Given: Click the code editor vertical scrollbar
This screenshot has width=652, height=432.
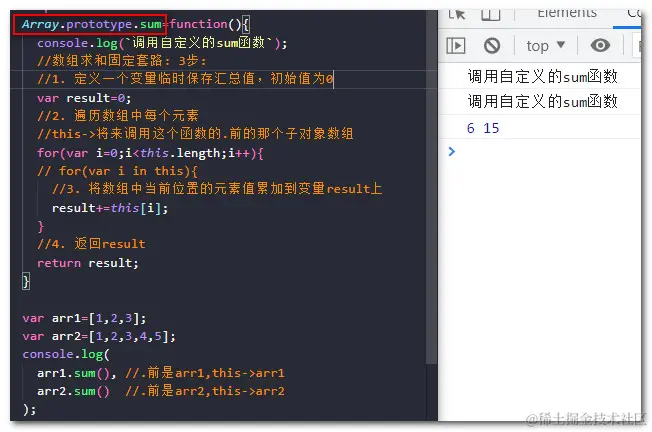Looking at the screenshot, I should tap(432, 187).
